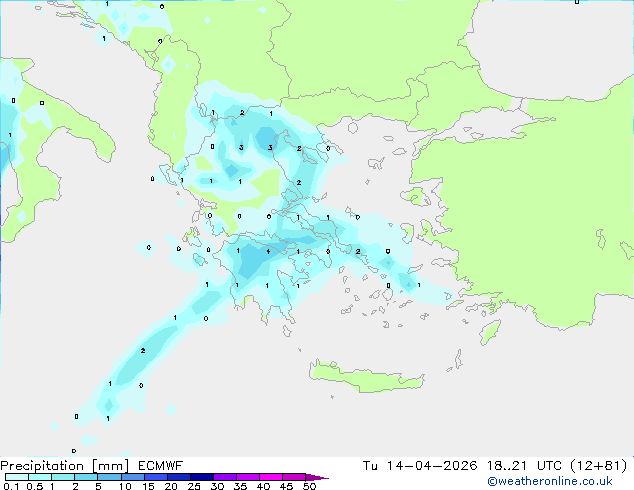Click the magenta swatch between 40 and 45
Image resolution: width=634 pixels, height=490 pixels.
click(x=271, y=477)
